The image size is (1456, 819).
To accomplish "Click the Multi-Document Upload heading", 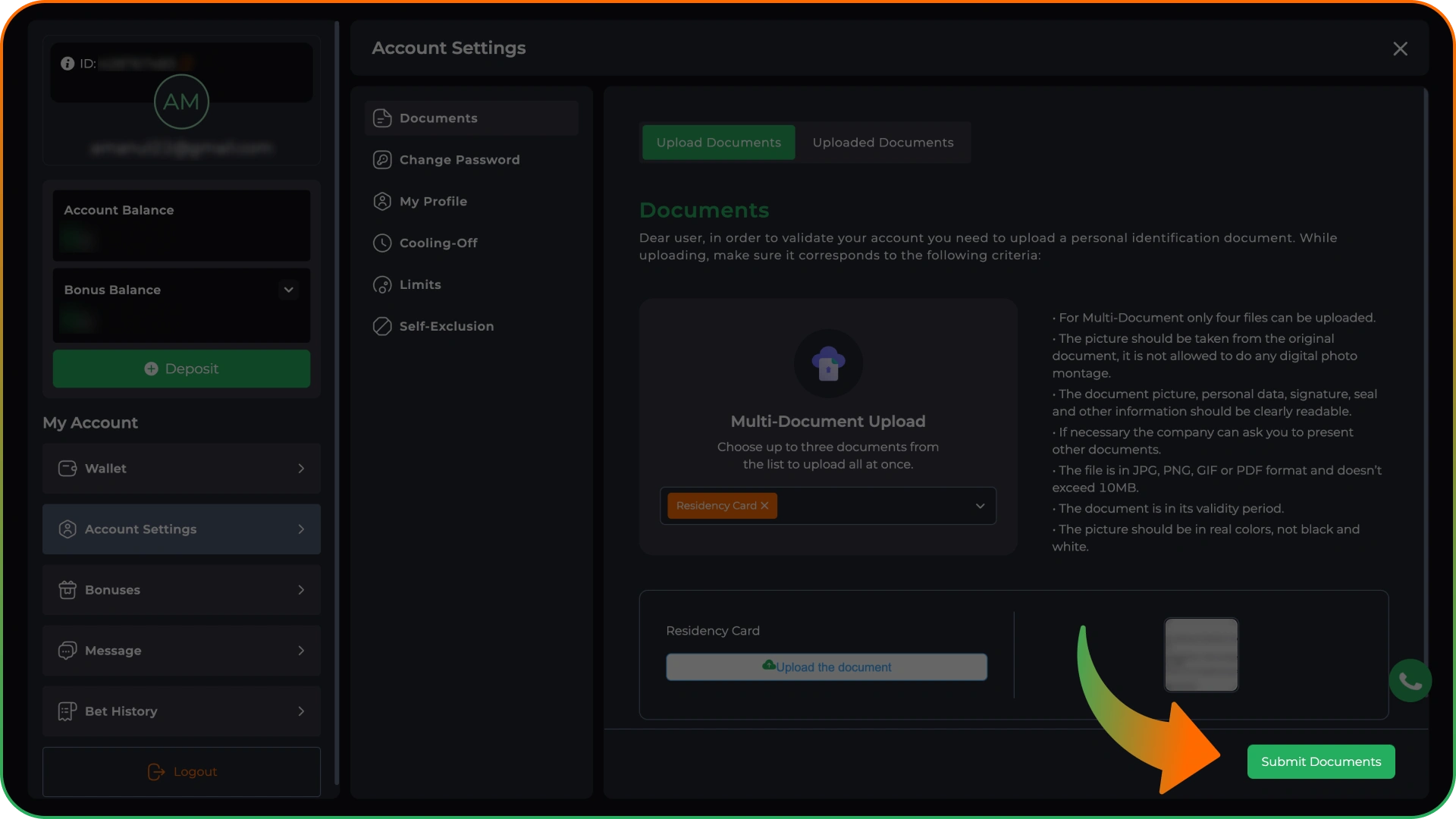I will [x=828, y=422].
